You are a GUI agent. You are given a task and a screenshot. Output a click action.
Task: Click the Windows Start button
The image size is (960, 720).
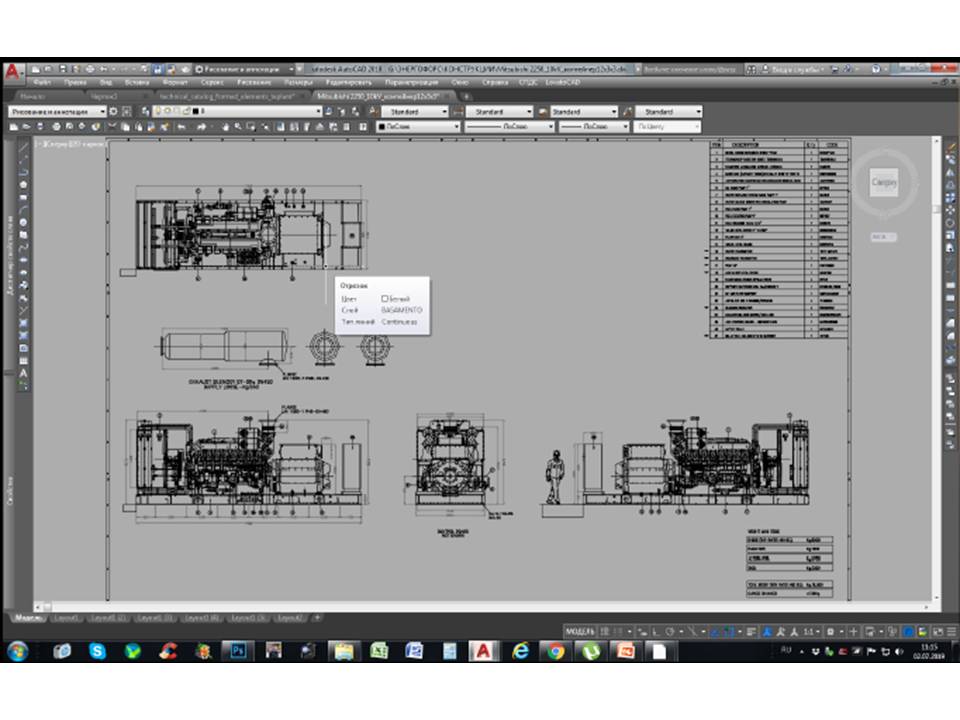point(17,651)
